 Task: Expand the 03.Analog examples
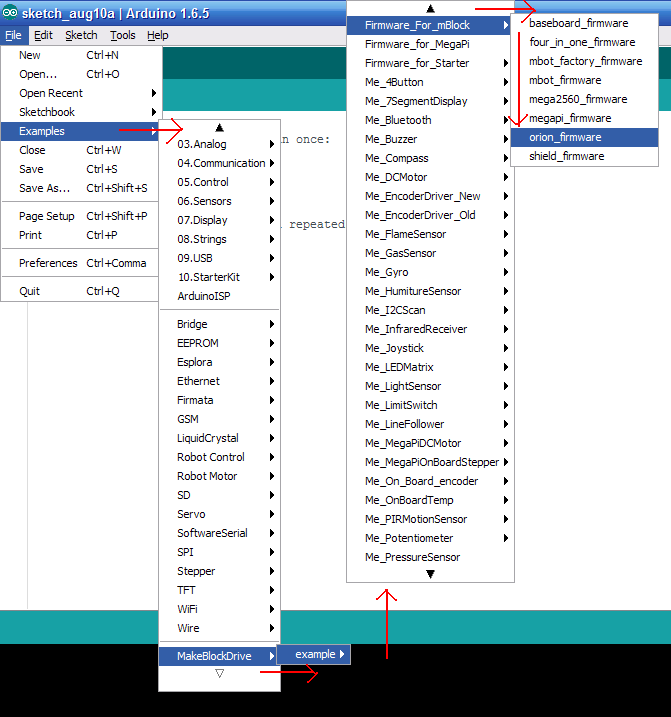[x=220, y=144]
